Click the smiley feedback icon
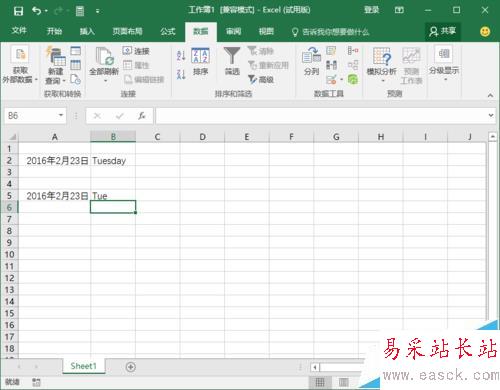The width and height of the screenshot is (500, 390). [x=485, y=32]
